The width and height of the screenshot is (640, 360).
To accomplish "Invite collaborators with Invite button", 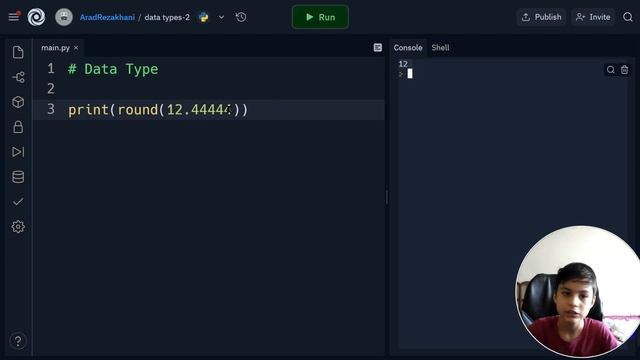I will click(x=593, y=17).
